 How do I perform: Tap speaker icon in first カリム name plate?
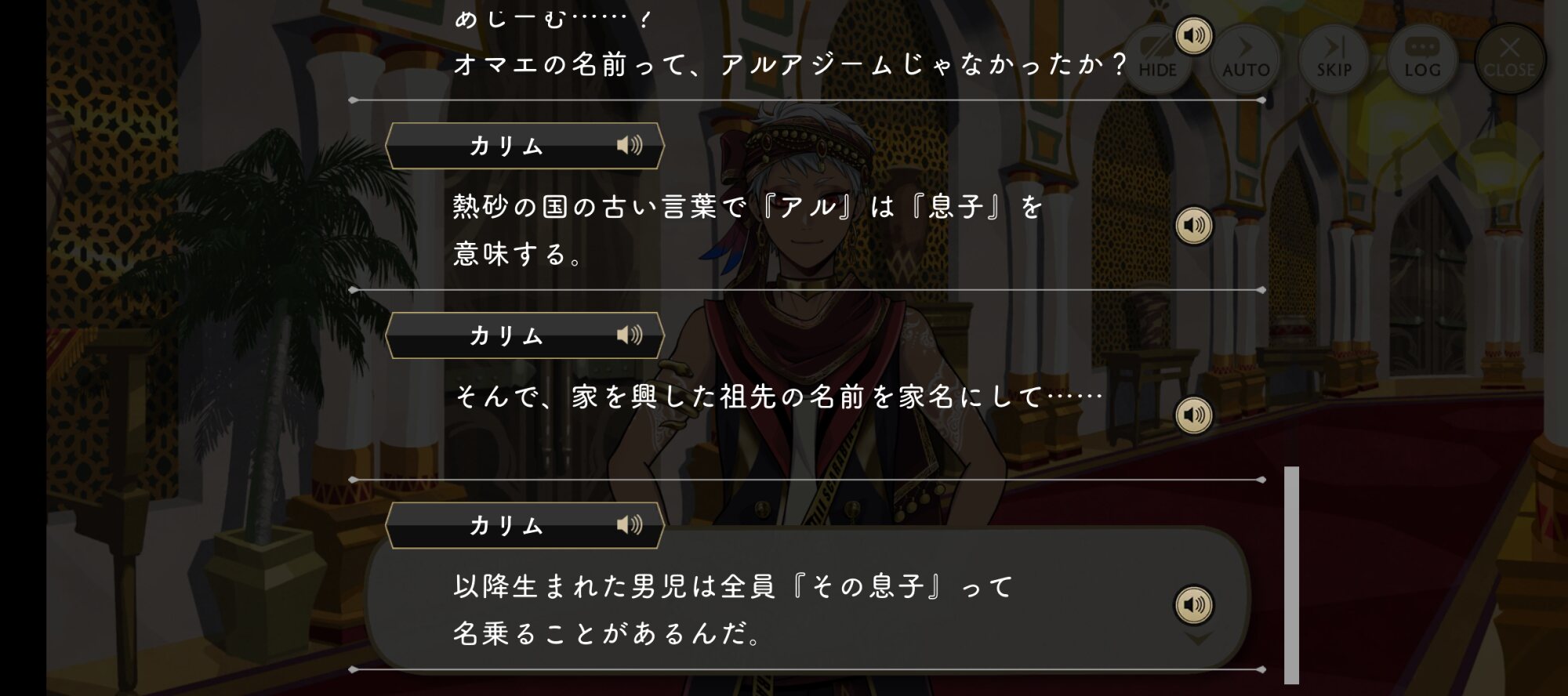tap(629, 145)
